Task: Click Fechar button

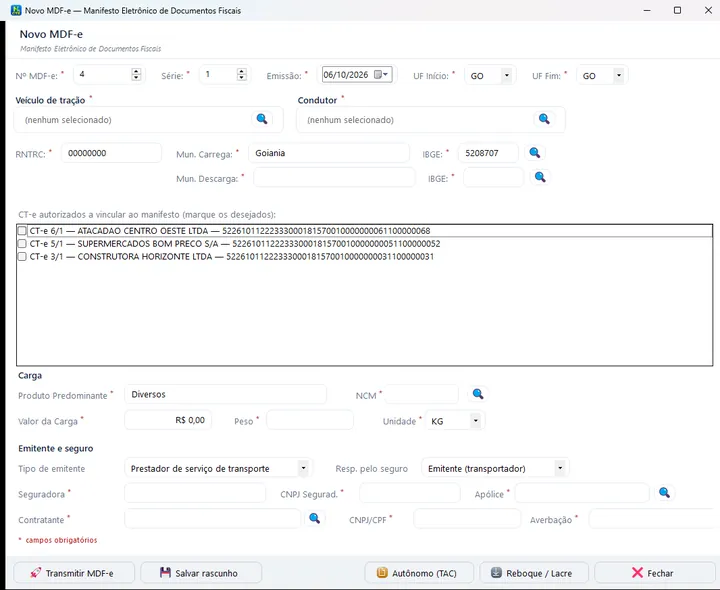Action: coord(654,573)
